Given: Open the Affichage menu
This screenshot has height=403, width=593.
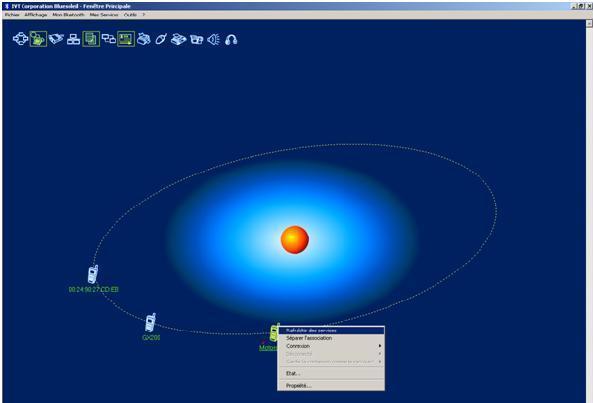Looking at the screenshot, I should point(36,15).
